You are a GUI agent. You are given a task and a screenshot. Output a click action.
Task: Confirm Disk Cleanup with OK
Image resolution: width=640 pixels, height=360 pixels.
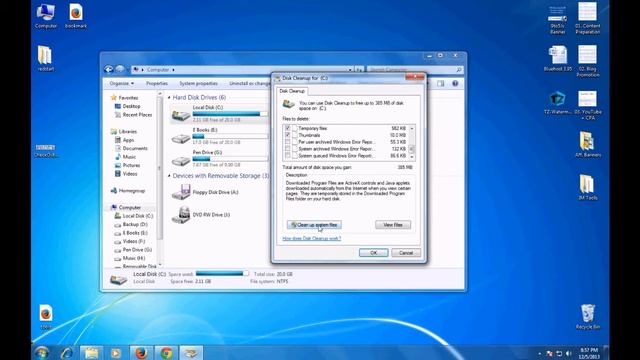click(x=373, y=253)
